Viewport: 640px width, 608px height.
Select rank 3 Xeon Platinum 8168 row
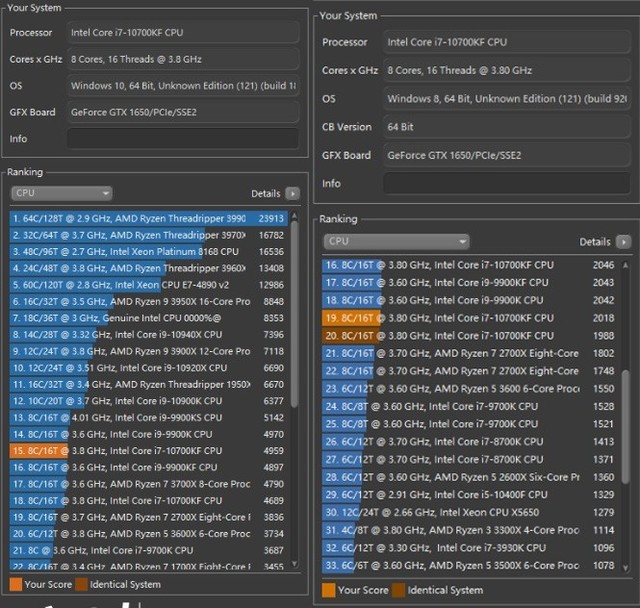(x=149, y=252)
